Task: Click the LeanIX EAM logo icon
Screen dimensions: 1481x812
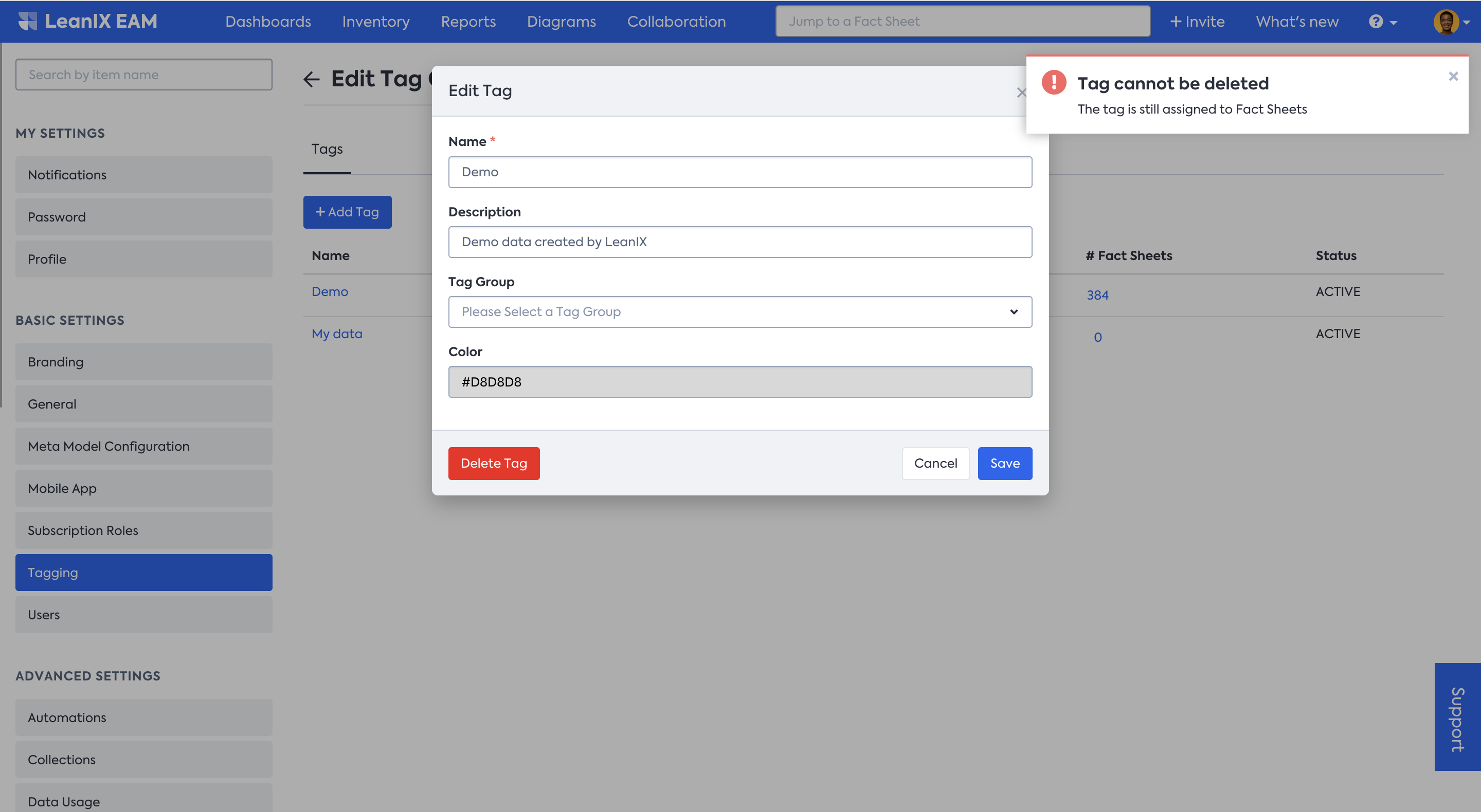Action: (27, 21)
